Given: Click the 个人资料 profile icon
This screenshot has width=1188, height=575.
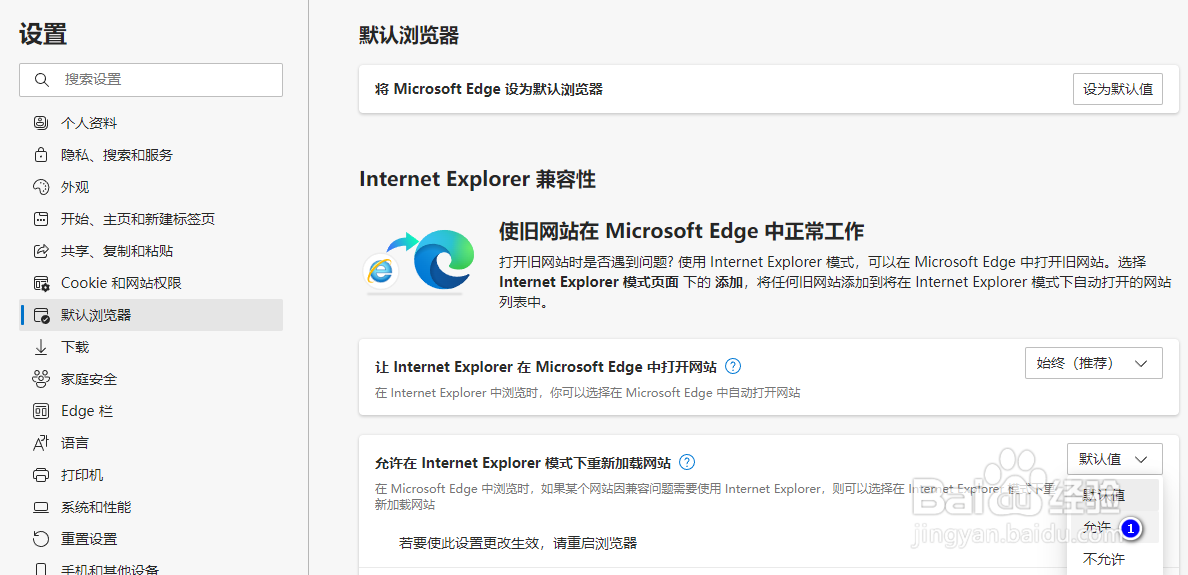Looking at the screenshot, I should (41, 123).
